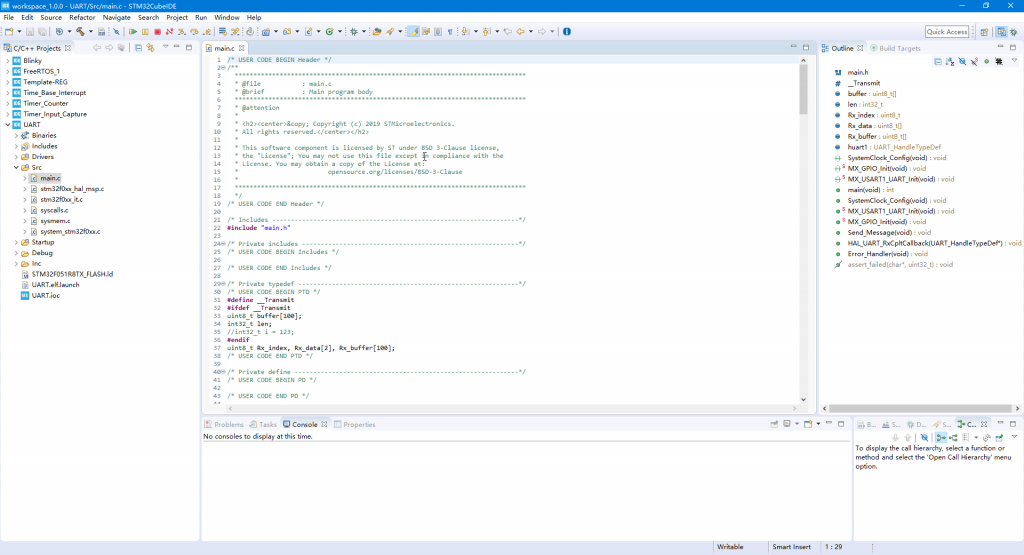1024x555 pixels.
Task: Maximize the Outline panel
Action: coord(1013,48)
